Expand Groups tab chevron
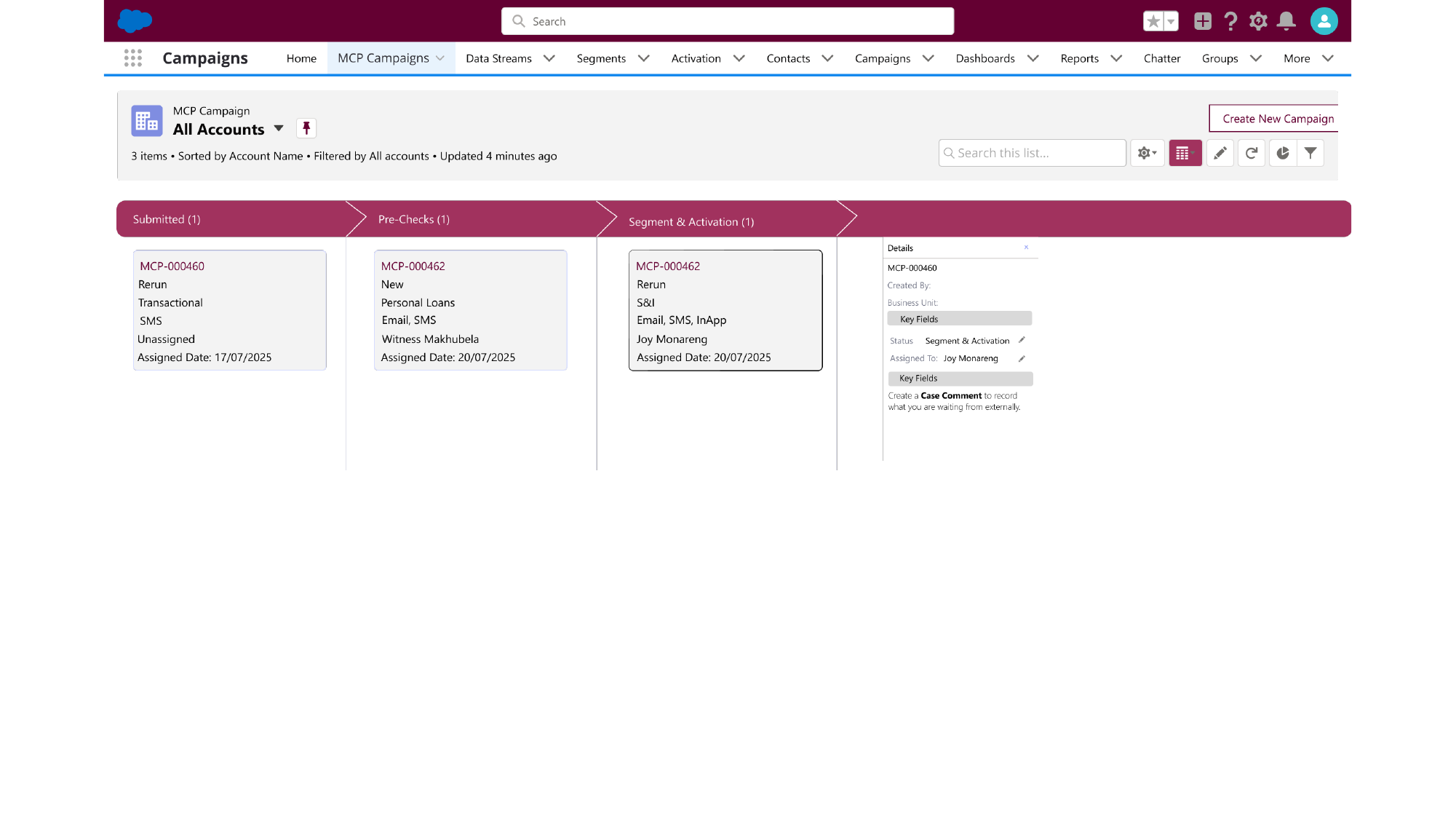This screenshot has height=819, width=1456. tap(1256, 58)
